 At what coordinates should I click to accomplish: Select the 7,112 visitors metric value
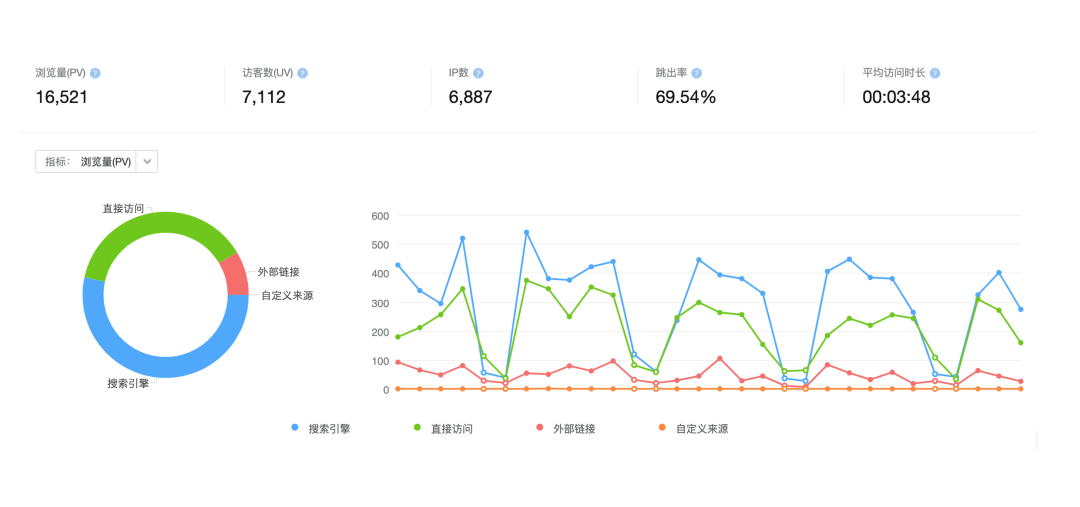(x=264, y=97)
